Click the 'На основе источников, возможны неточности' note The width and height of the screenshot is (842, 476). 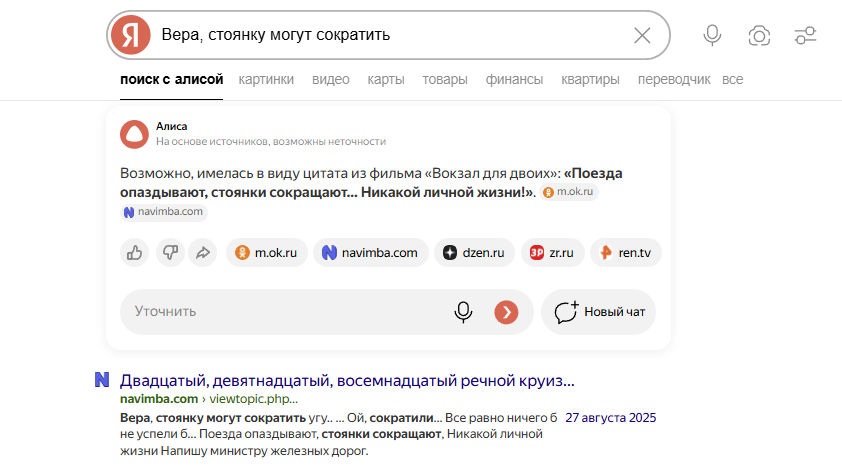(x=271, y=141)
